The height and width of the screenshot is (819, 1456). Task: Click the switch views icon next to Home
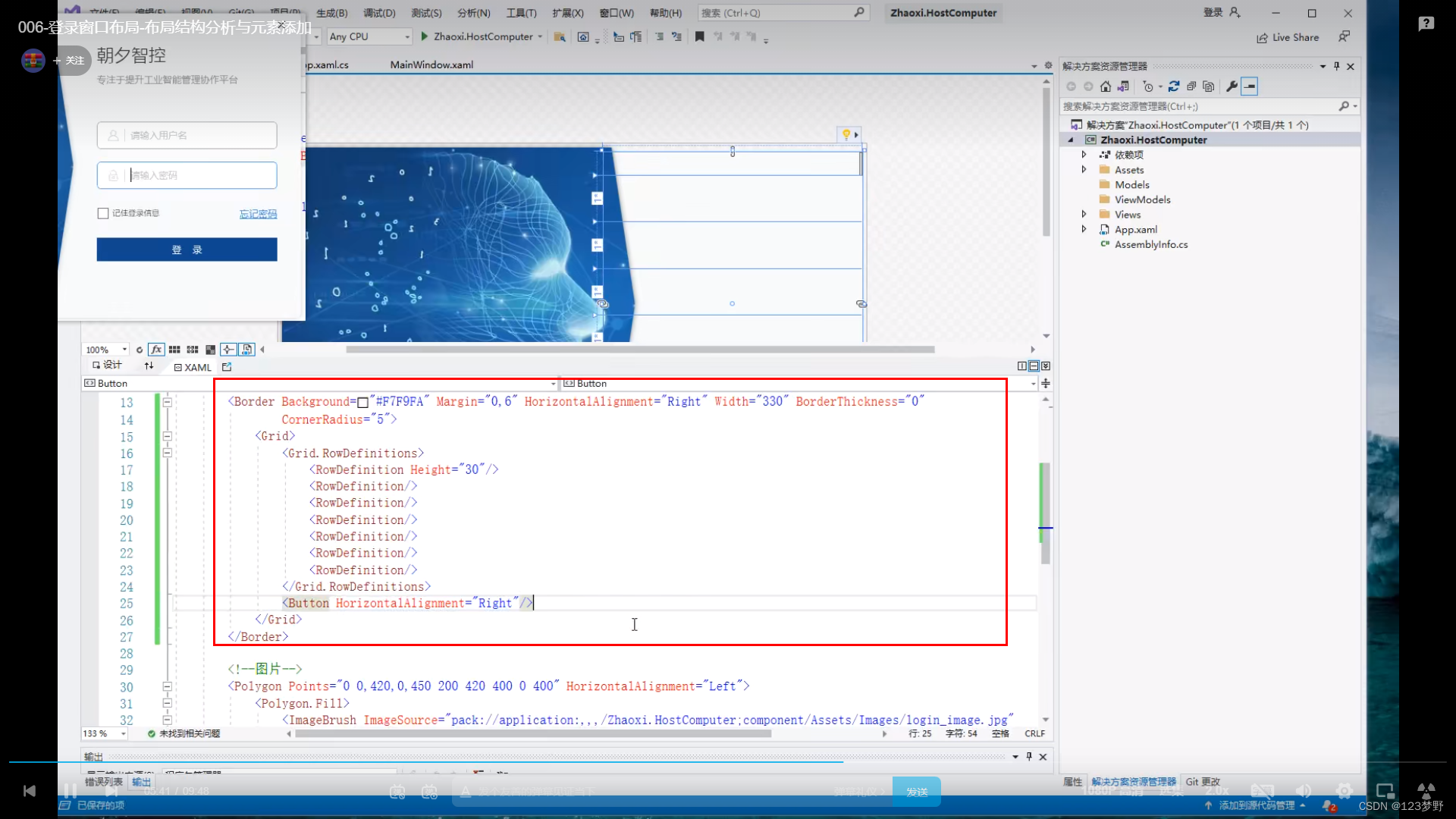pos(1123,86)
